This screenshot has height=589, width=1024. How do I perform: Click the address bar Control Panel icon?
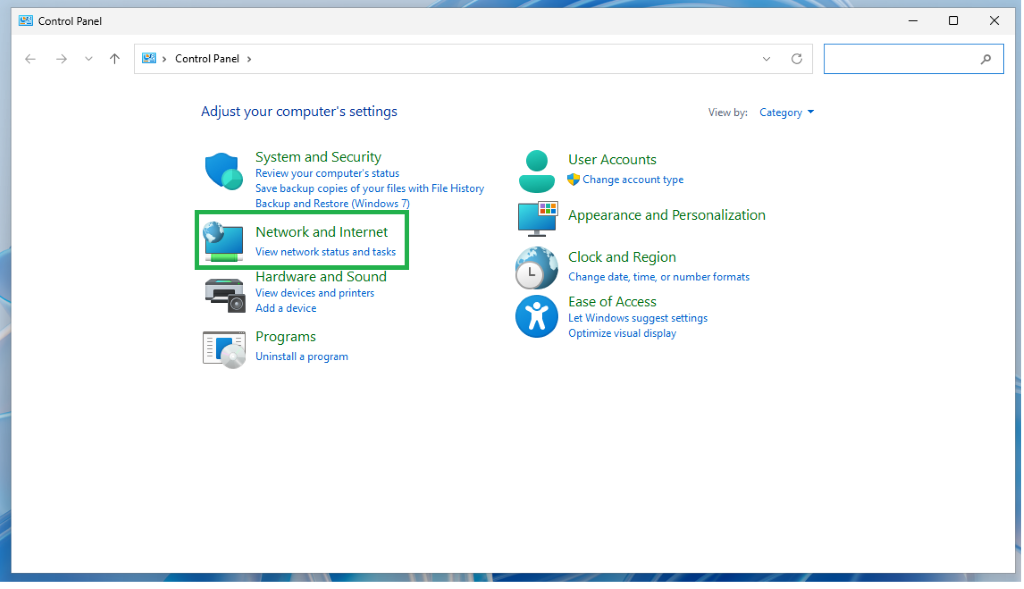coord(150,58)
